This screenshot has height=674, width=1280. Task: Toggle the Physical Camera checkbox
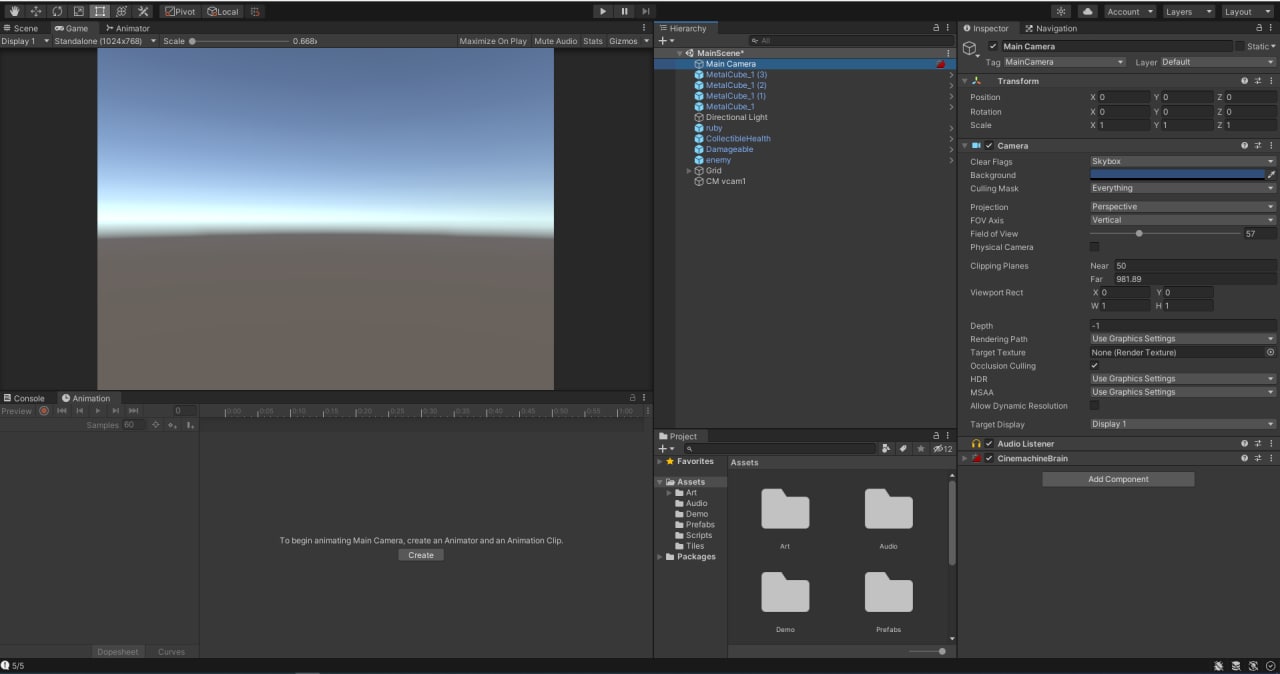(x=1094, y=247)
